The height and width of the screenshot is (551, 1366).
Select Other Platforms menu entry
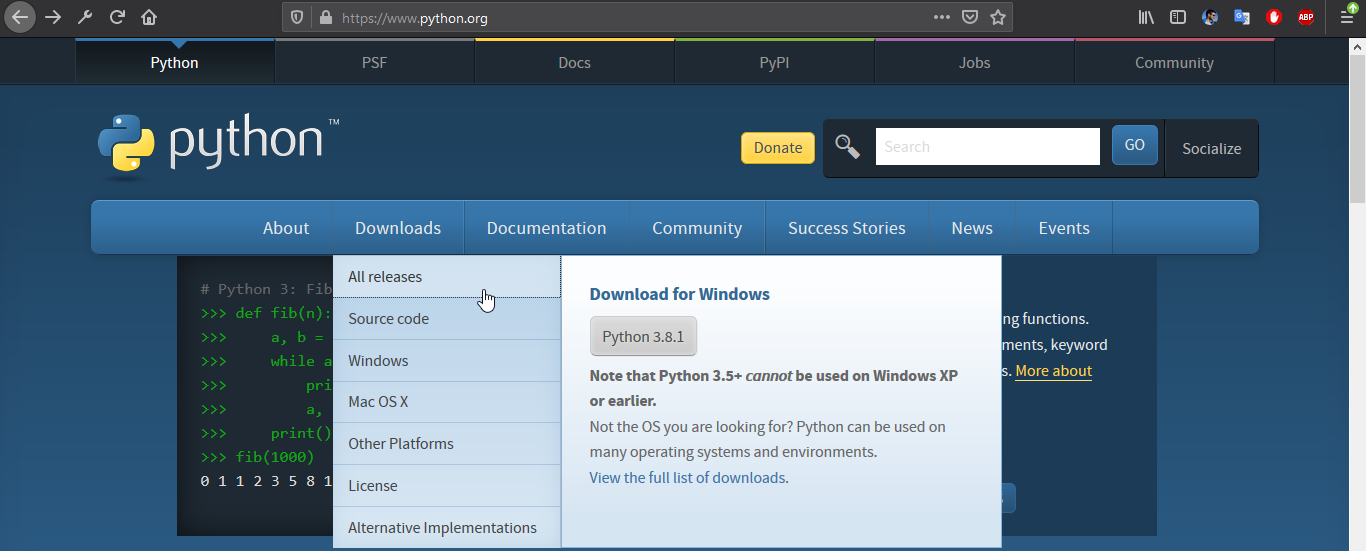pyautogui.click(x=447, y=444)
